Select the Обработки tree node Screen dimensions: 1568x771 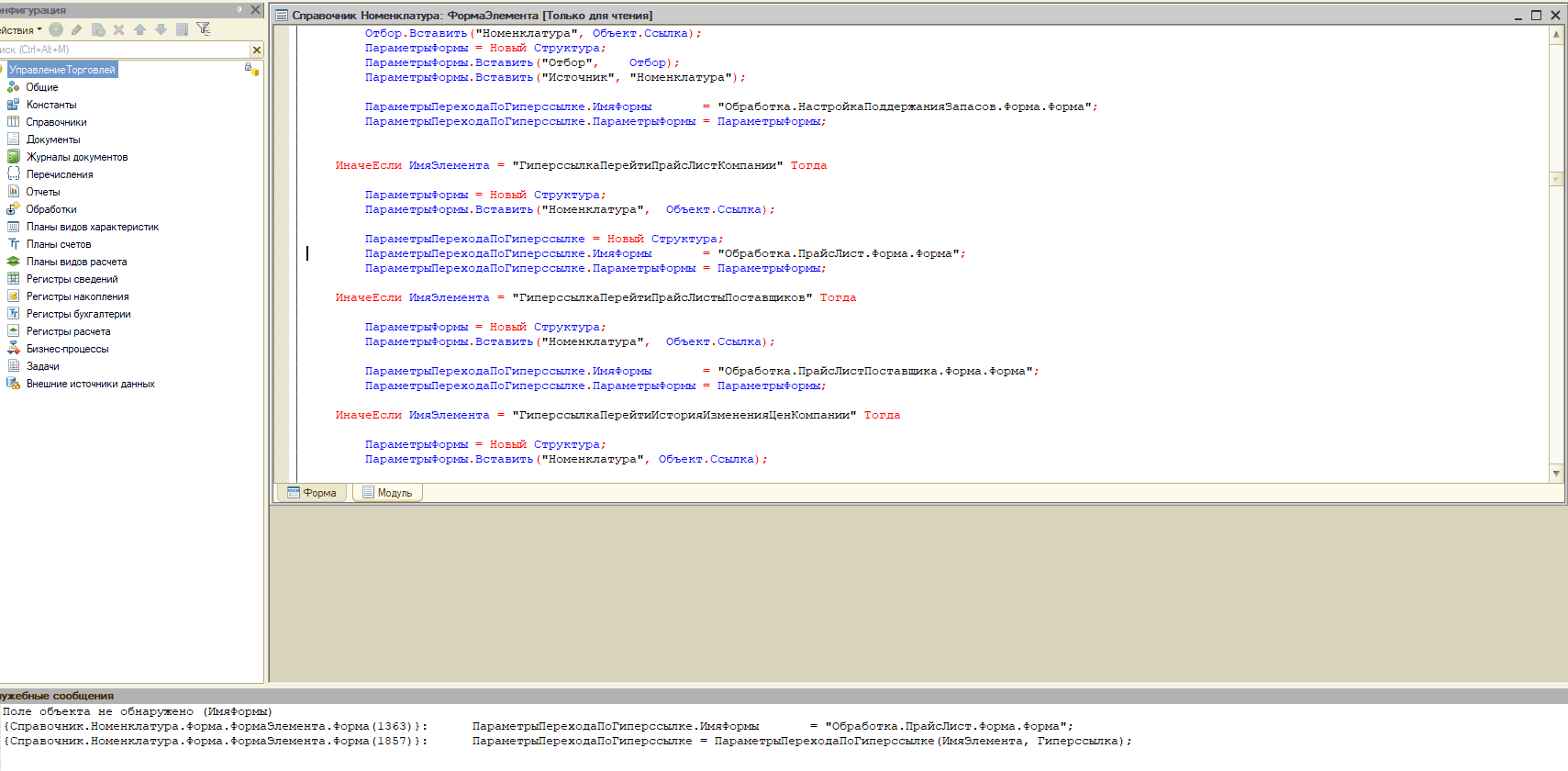51,209
